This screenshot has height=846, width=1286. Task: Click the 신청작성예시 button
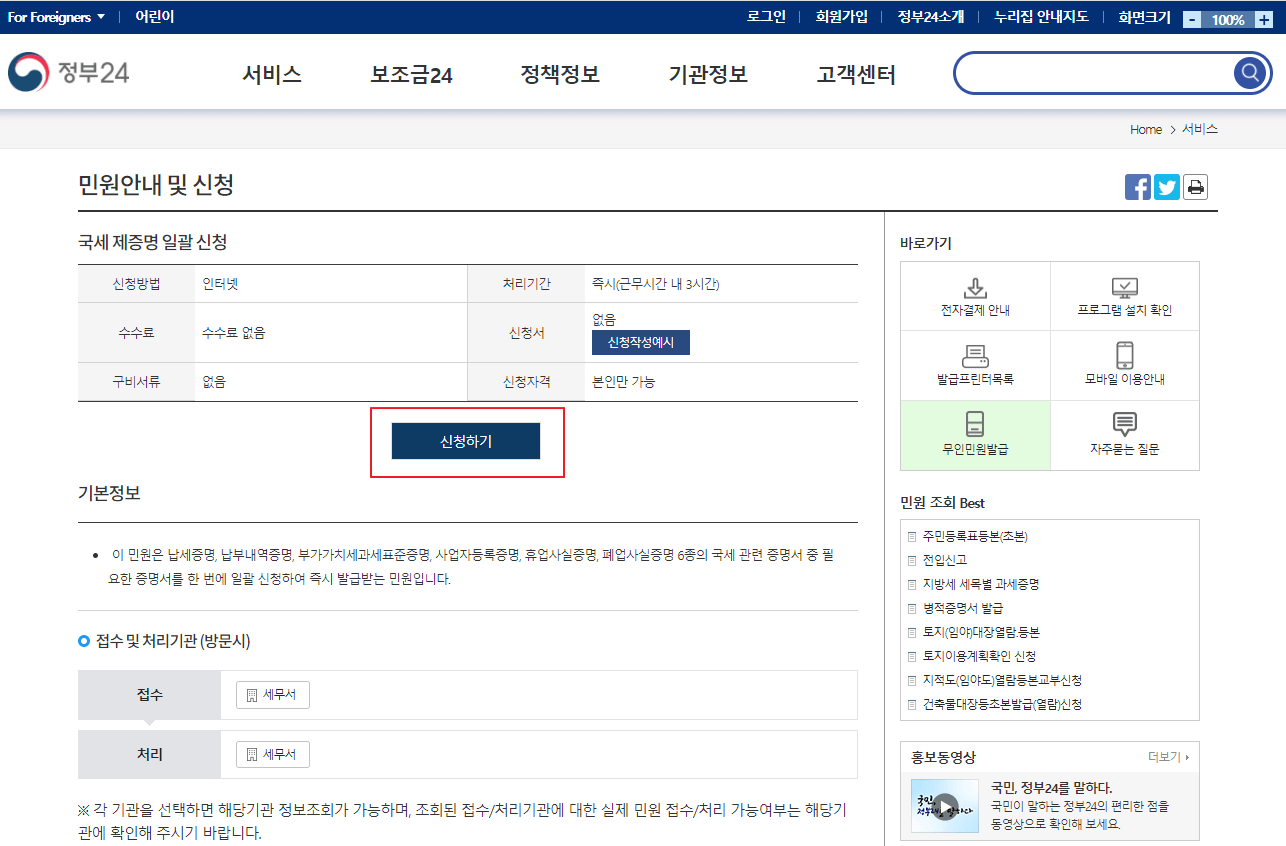pos(641,342)
